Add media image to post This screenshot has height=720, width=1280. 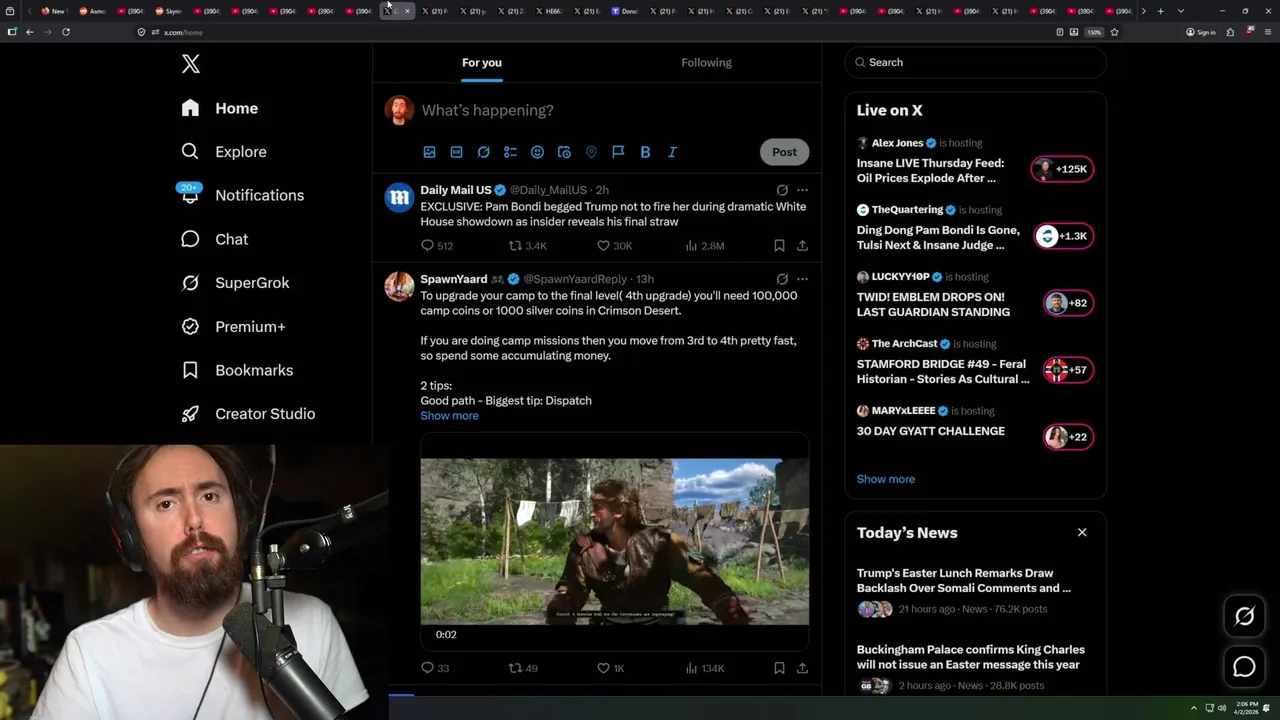429,152
